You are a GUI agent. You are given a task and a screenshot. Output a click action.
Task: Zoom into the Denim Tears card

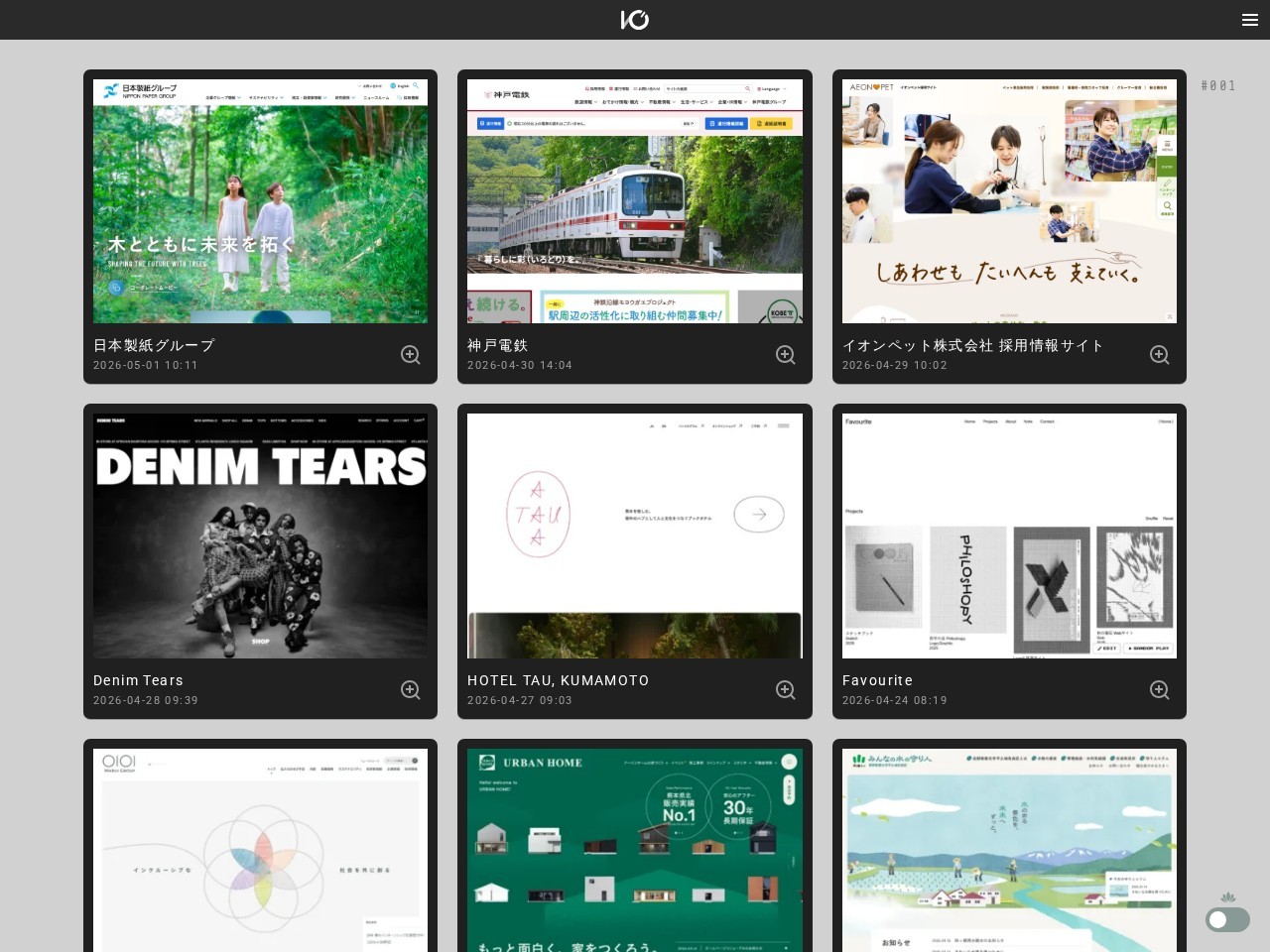[411, 690]
